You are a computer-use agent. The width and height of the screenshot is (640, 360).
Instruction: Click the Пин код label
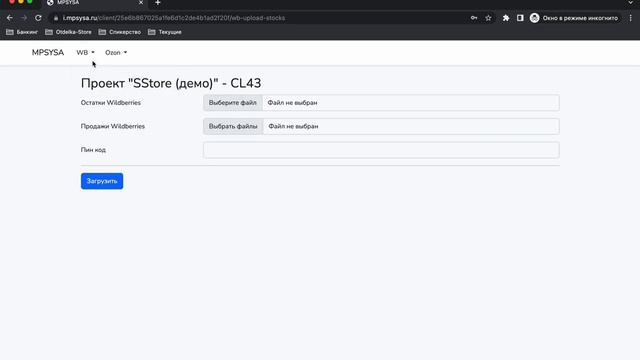[93, 150]
